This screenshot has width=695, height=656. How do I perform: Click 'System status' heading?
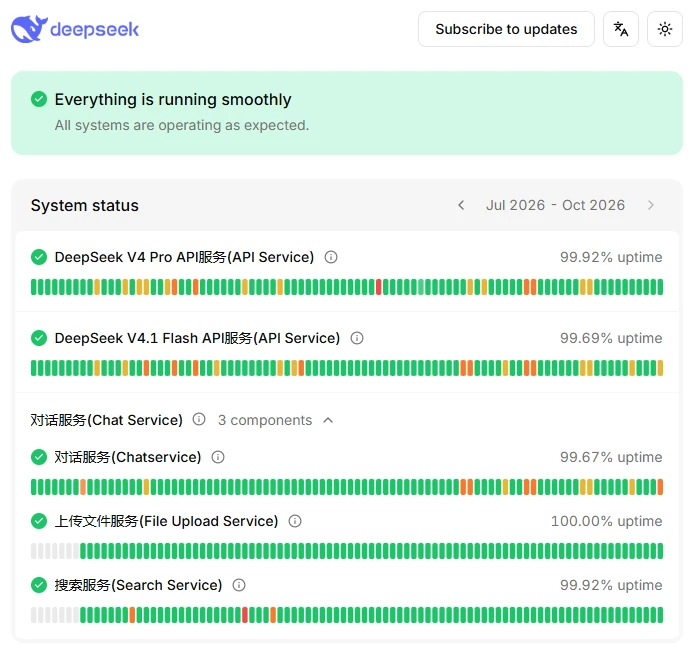[x=85, y=206]
